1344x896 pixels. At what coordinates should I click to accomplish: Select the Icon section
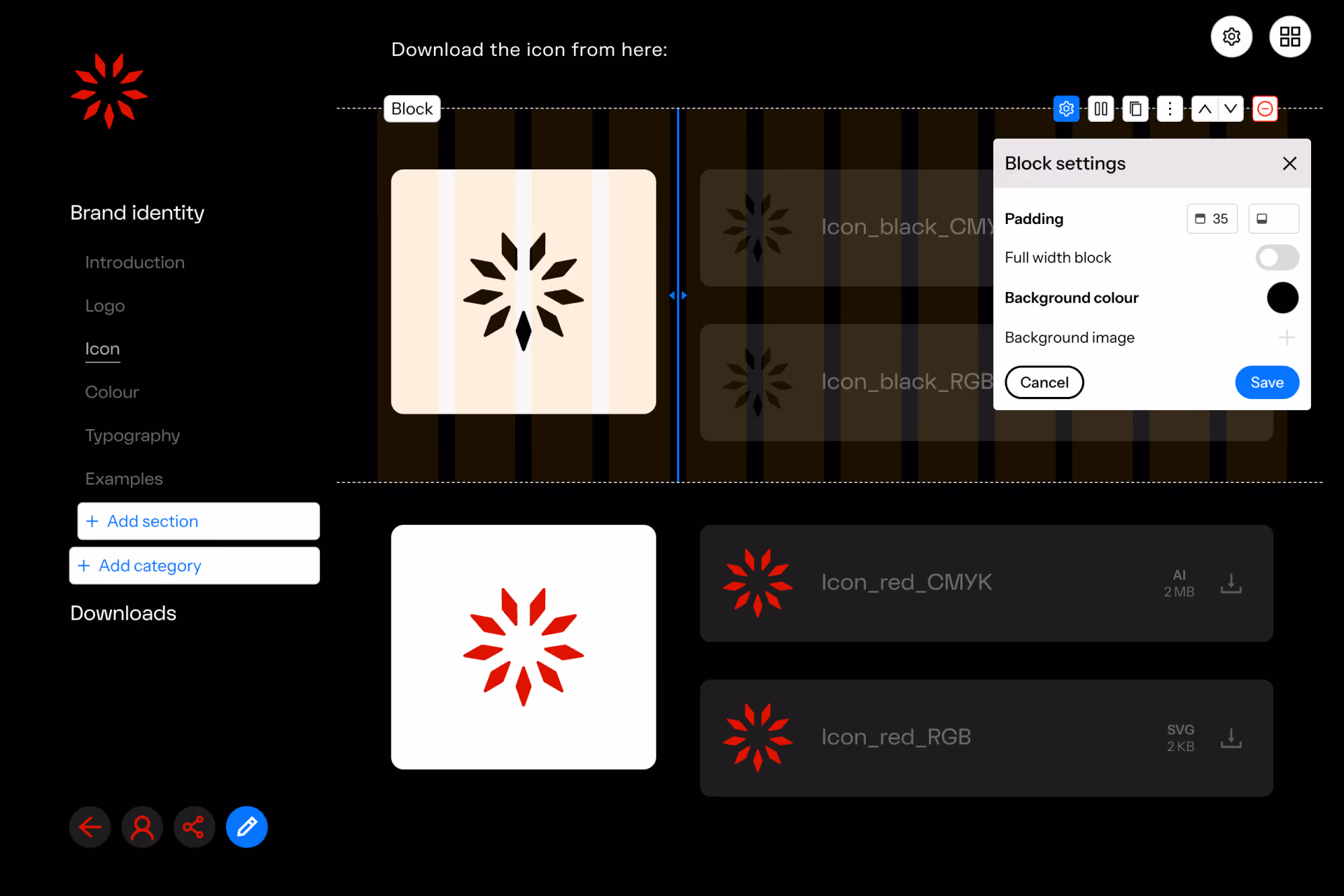(102, 349)
